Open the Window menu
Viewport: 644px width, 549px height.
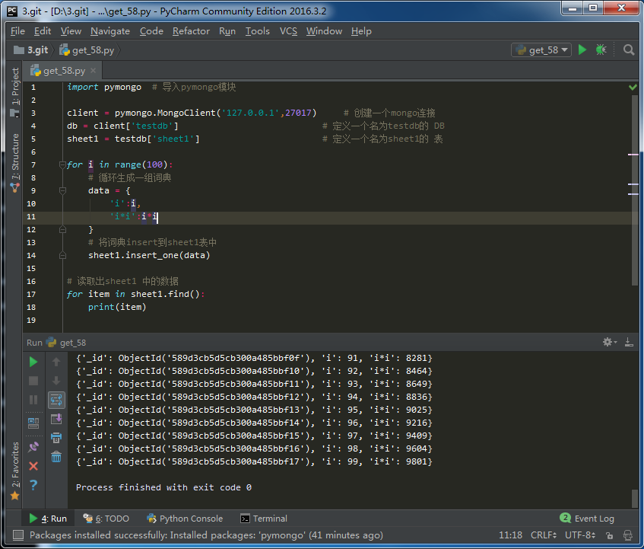[x=324, y=31]
